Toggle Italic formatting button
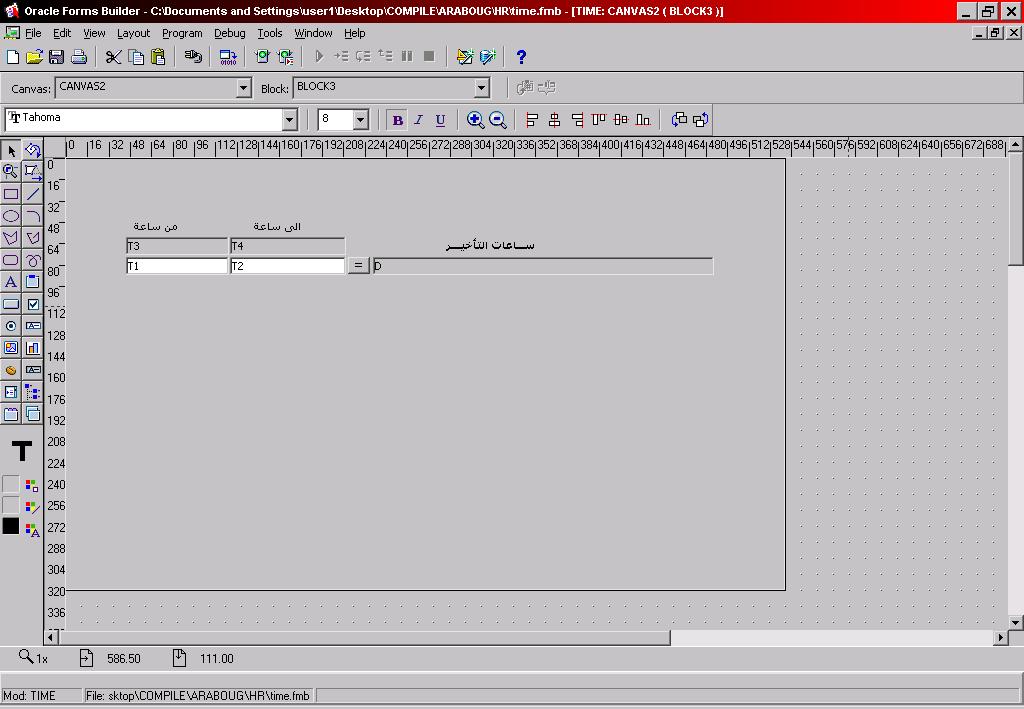This screenshot has height=709, width=1024. (x=419, y=120)
